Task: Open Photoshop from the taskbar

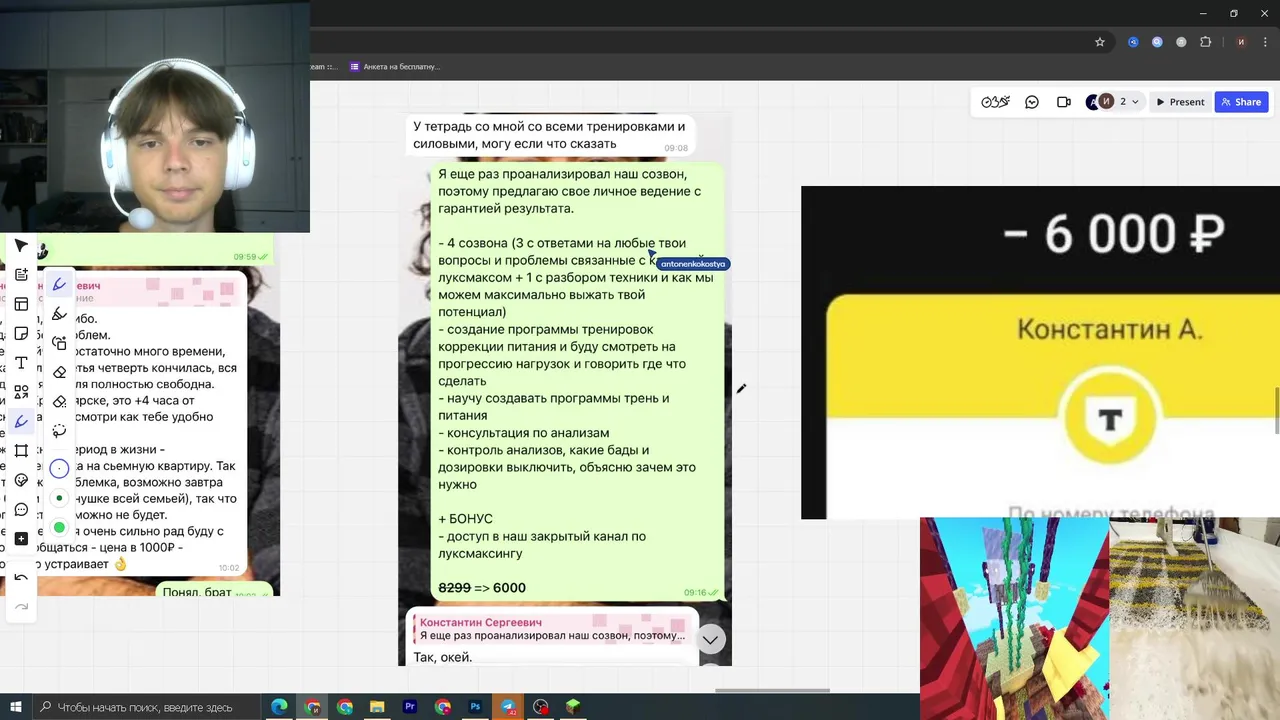Action: (x=475, y=707)
